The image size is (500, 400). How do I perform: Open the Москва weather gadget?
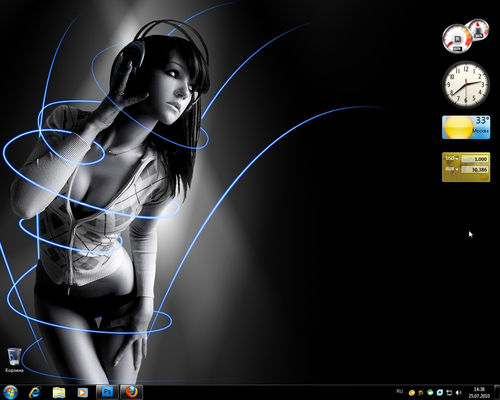coord(466,127)
